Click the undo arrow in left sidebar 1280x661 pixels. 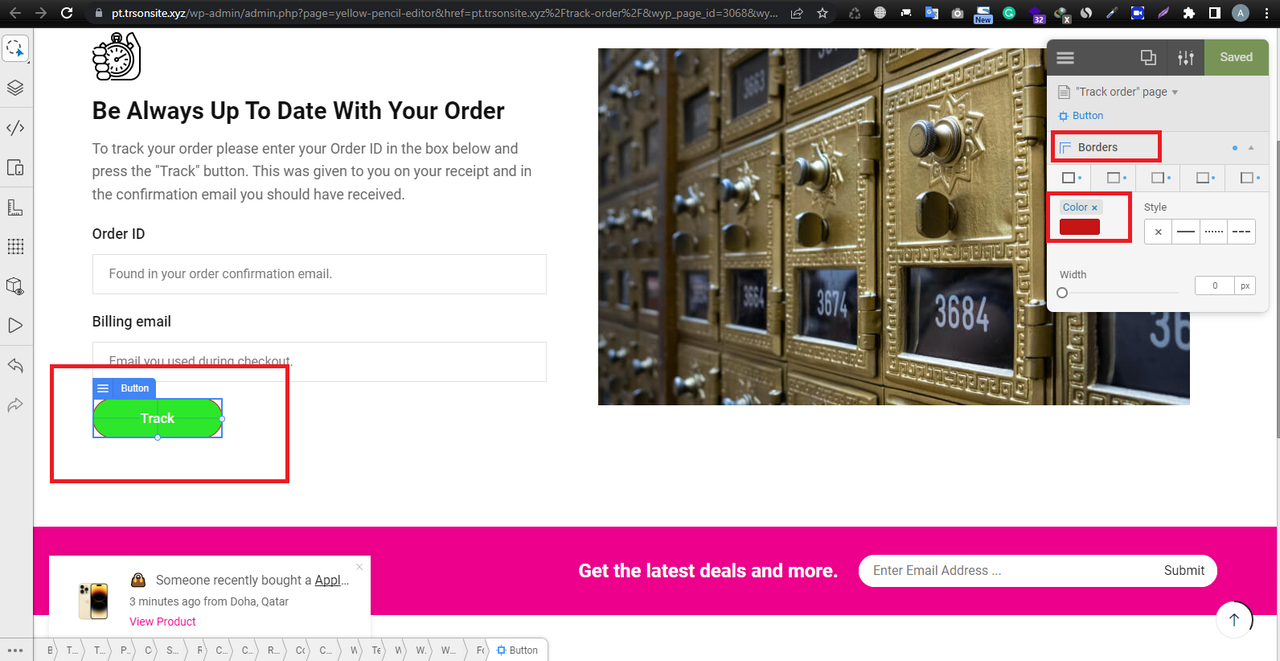[x=15, y=365]
